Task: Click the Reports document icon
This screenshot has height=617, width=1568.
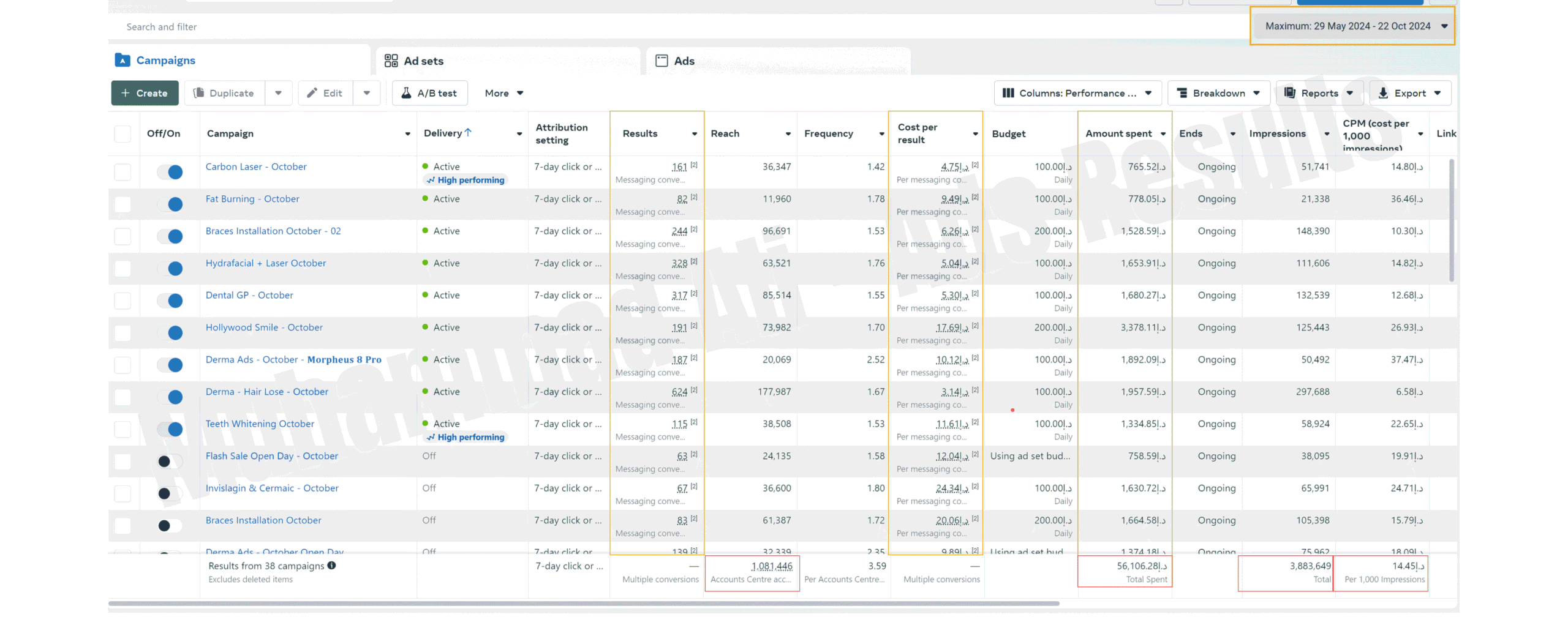Action: [1289, 93]
